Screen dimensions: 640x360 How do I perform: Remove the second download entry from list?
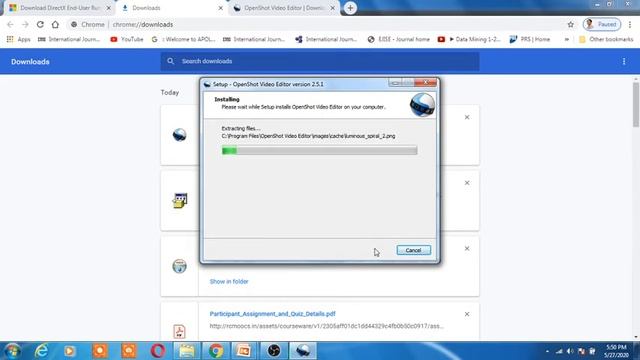pyautogui.click(x=467, y=183)
